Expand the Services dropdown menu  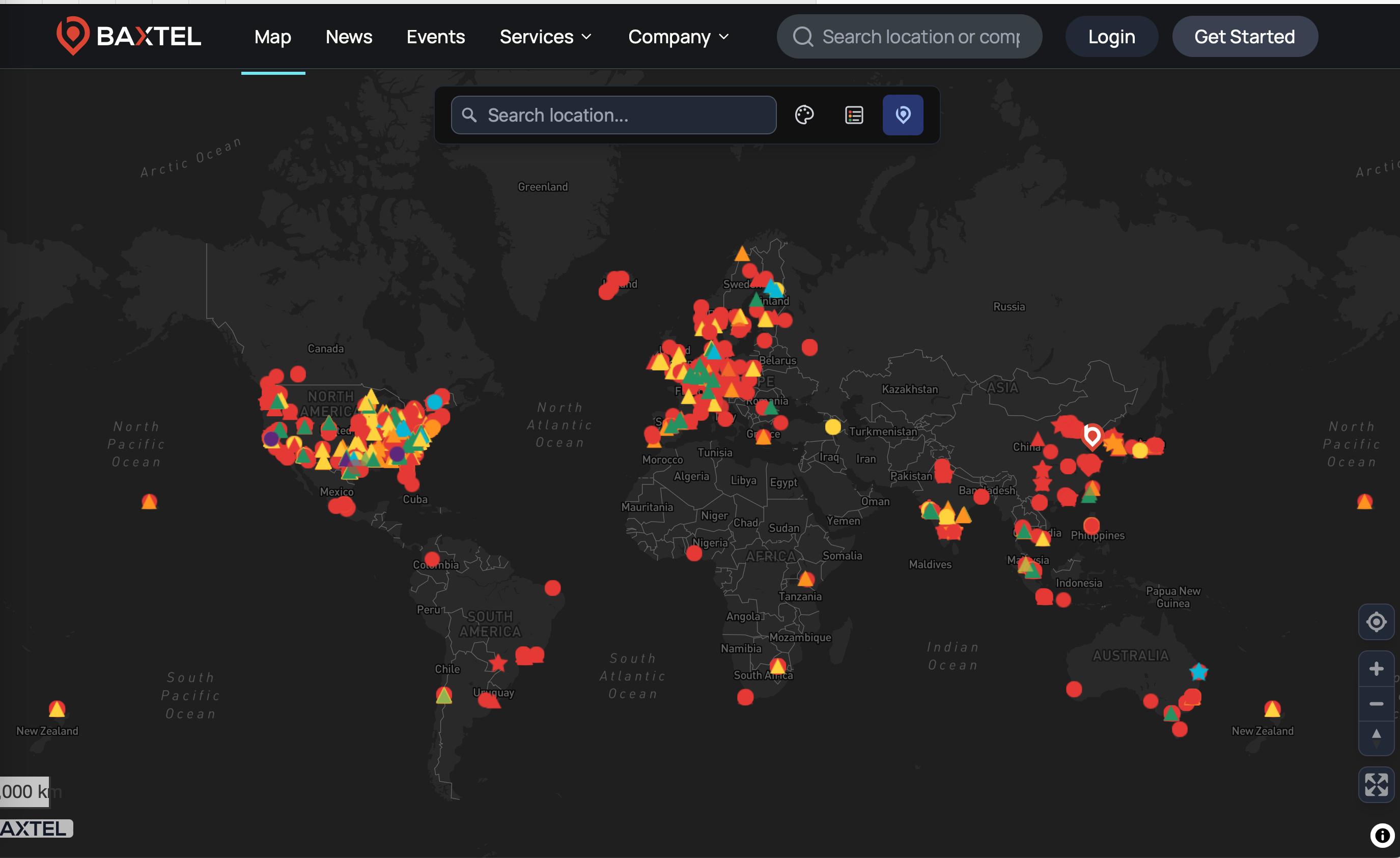545,37
